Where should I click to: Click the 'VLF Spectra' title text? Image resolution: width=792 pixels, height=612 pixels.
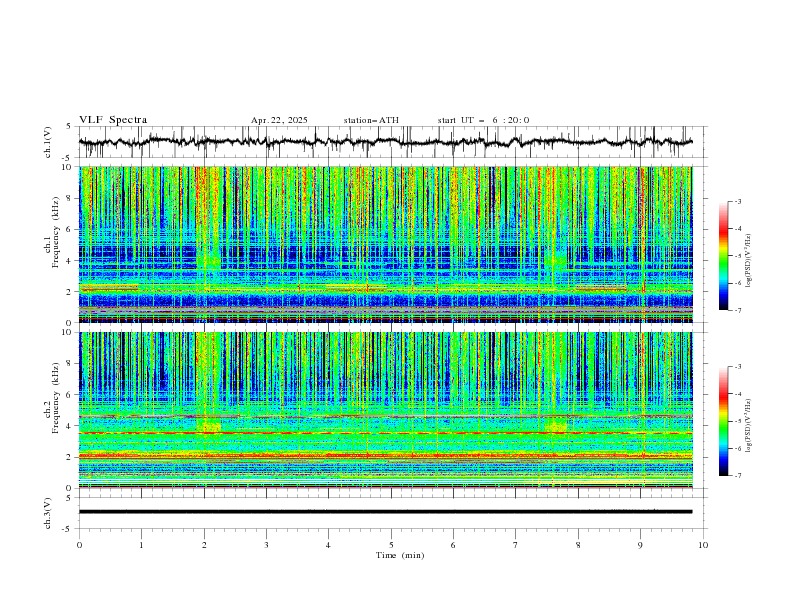pyautogui.click(x=113, y=120)
